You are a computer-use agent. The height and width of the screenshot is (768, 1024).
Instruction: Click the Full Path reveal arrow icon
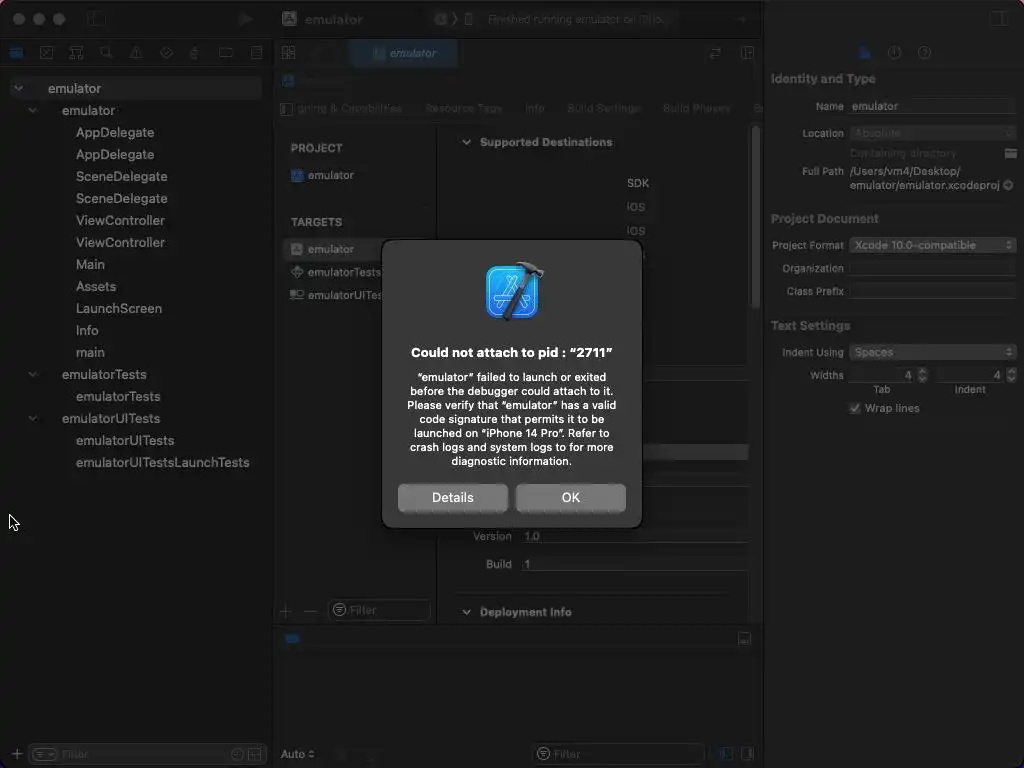point(1008,185)
